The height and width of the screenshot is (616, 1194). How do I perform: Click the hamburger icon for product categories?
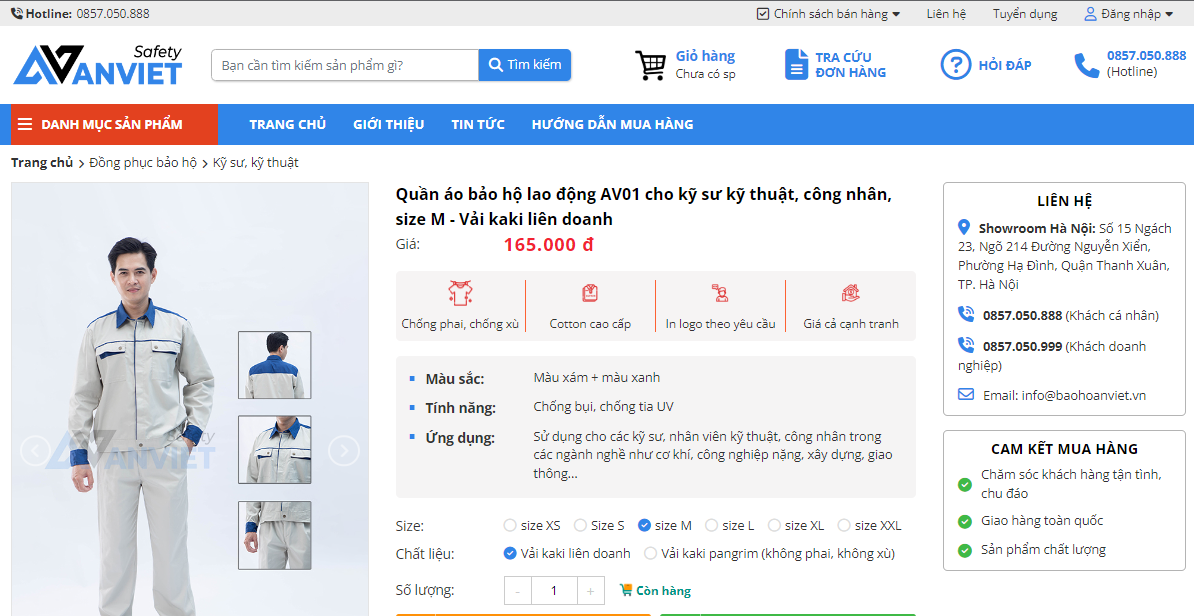(25, 125)
